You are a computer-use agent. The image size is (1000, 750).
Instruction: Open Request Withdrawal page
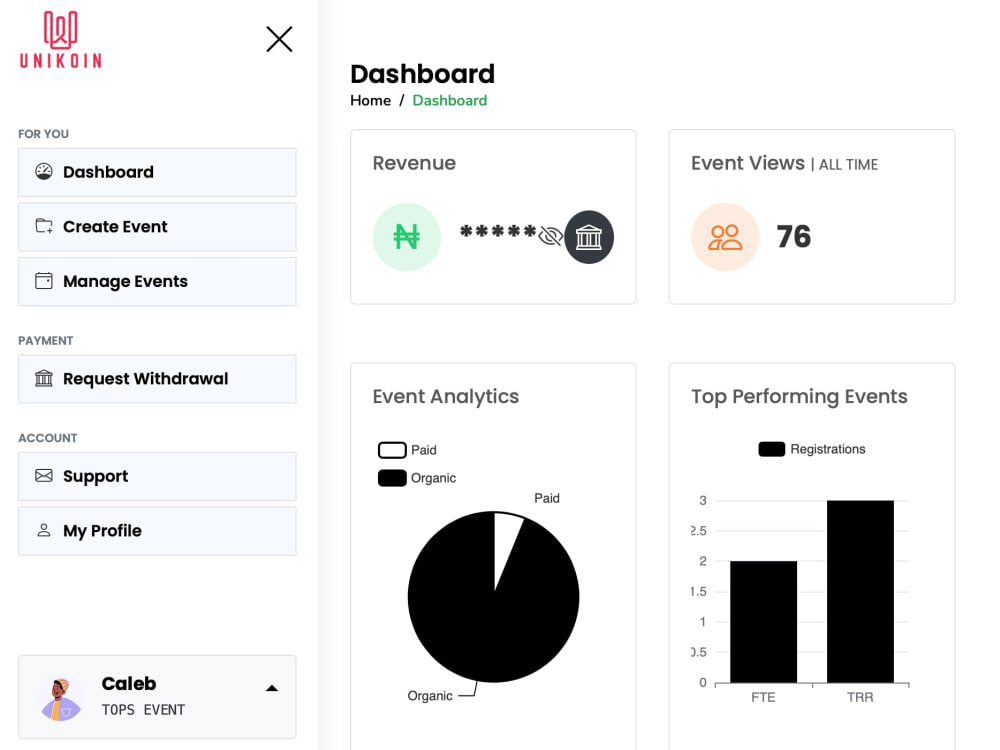(x=157, y=379)
